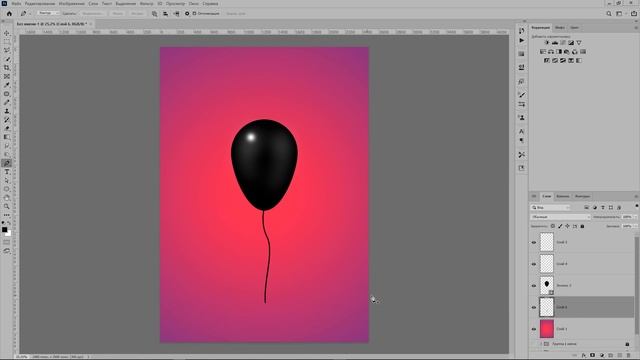Add a Levels adjustment
The height and width of the screenshot is (360, 640).
(555, 42)
